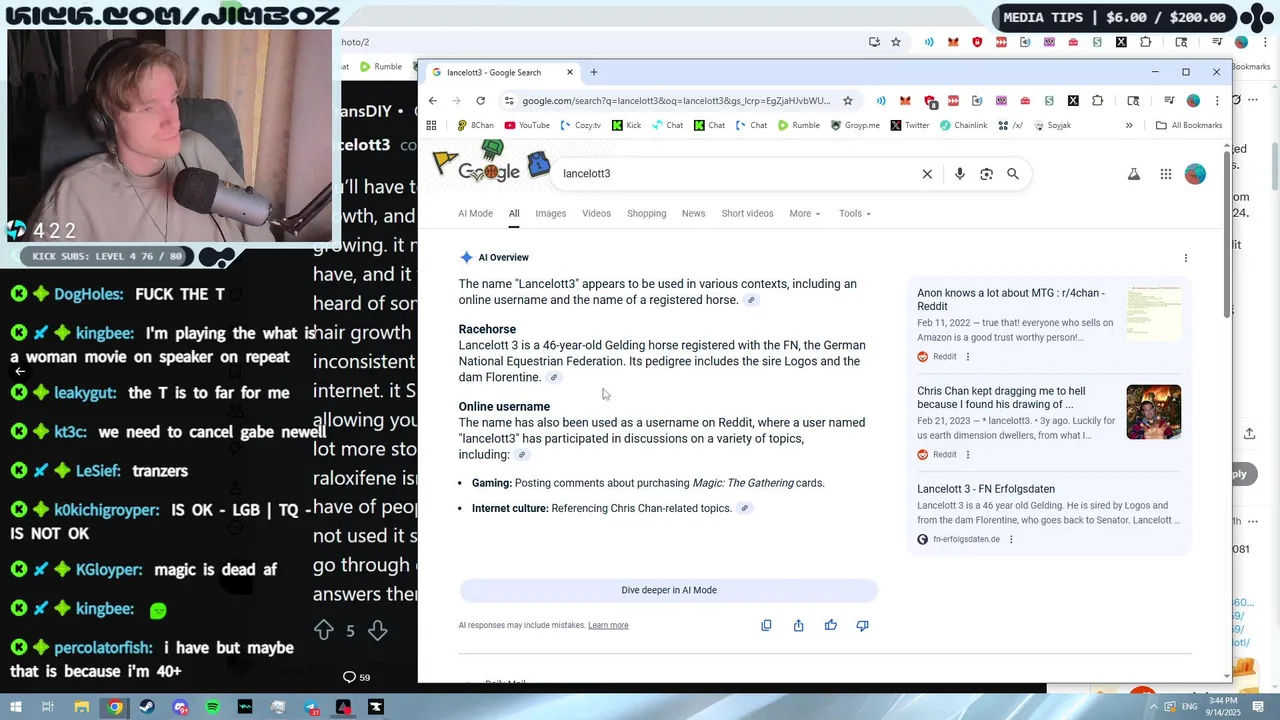Screen dimensions: 1280x720
Task: Open the 'Learn more' AI responses link
Action: coord(608,625)
